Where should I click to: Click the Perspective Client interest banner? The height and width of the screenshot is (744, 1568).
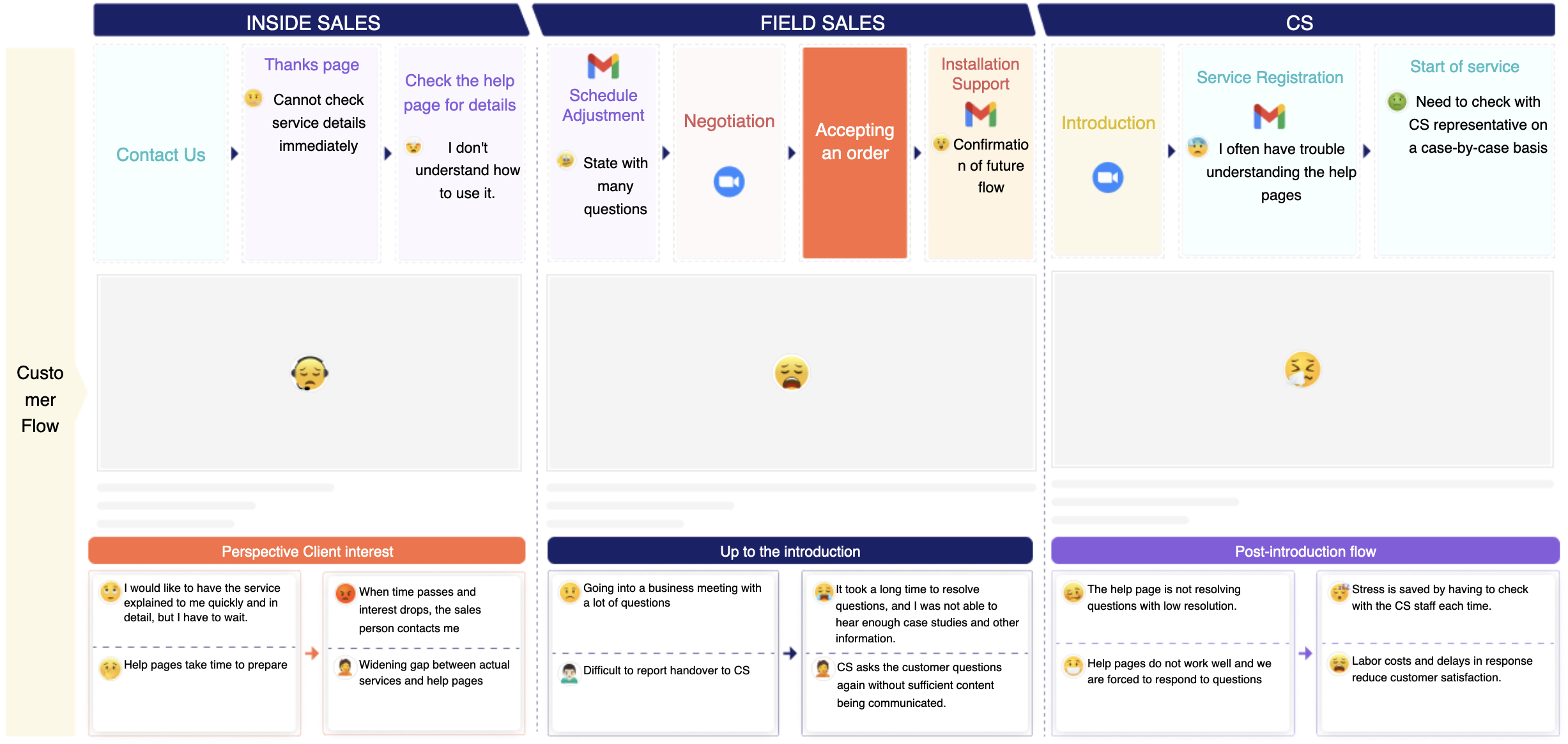pos(307,551)
